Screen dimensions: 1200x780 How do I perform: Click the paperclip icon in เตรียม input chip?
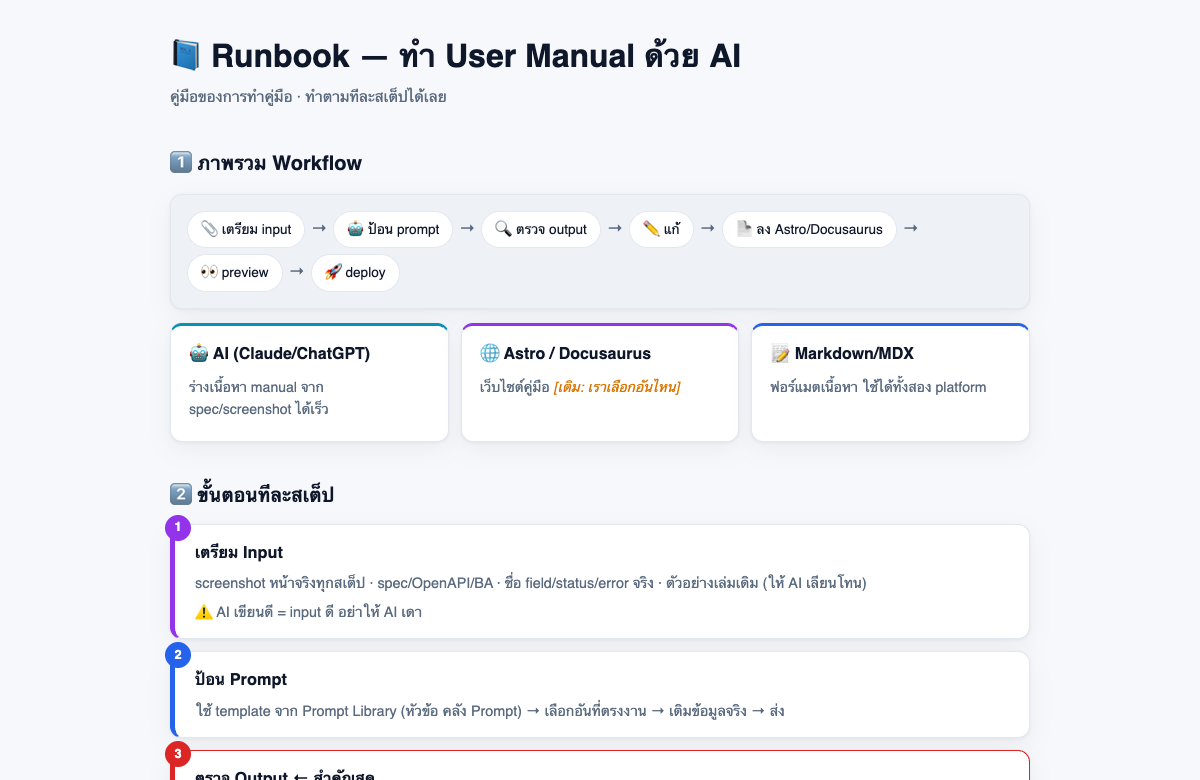(x=209, y=229)
